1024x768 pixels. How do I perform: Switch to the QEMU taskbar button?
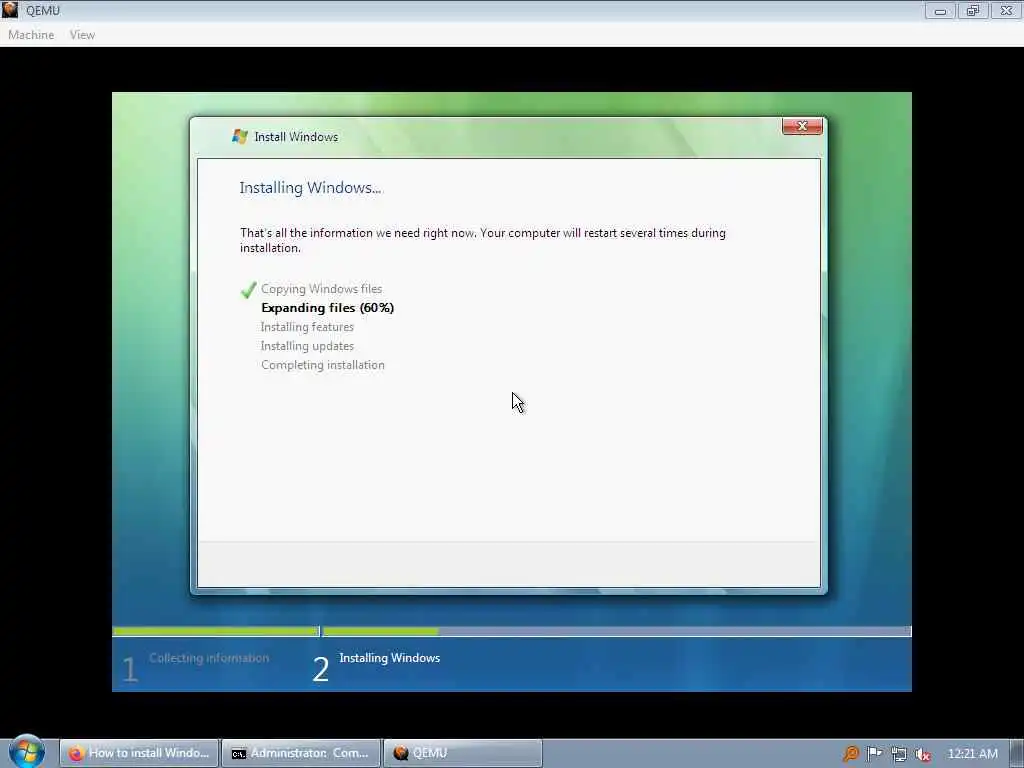[x=462, y=753]
